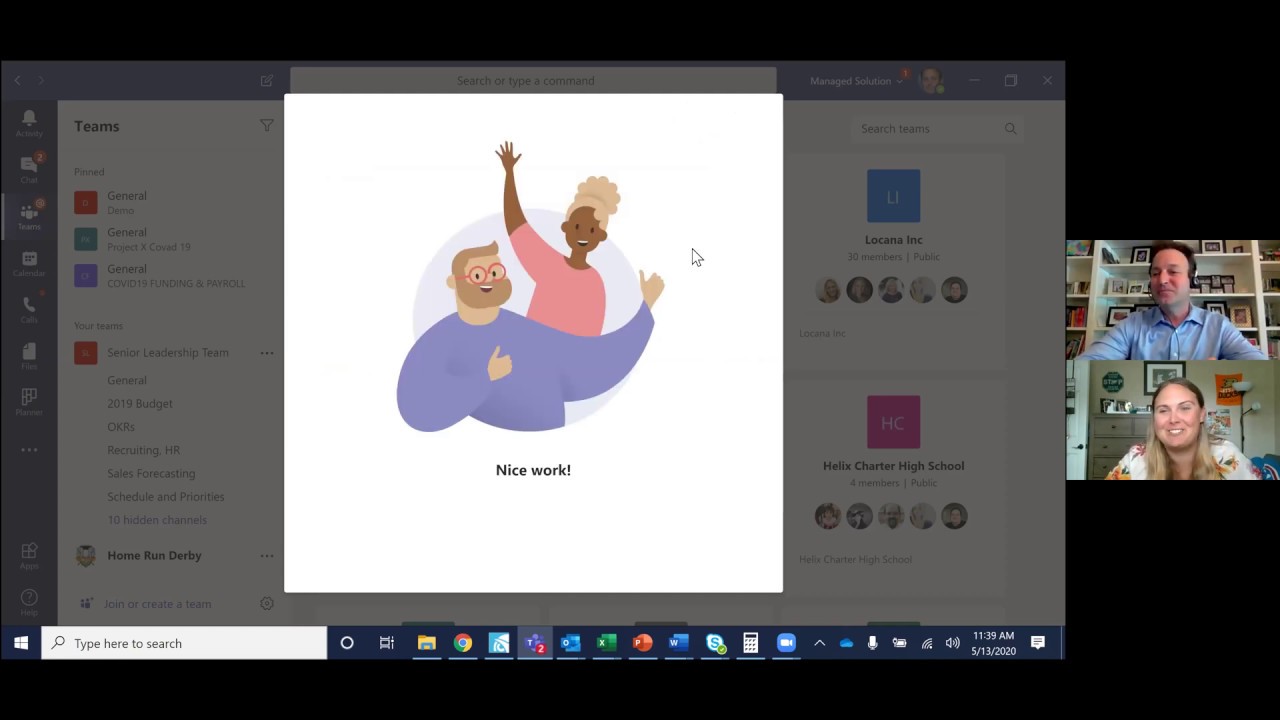The height and width of the screenshot is (720, 1280).
Task: Open Excel from the taskbar
Action: (607, 643)
